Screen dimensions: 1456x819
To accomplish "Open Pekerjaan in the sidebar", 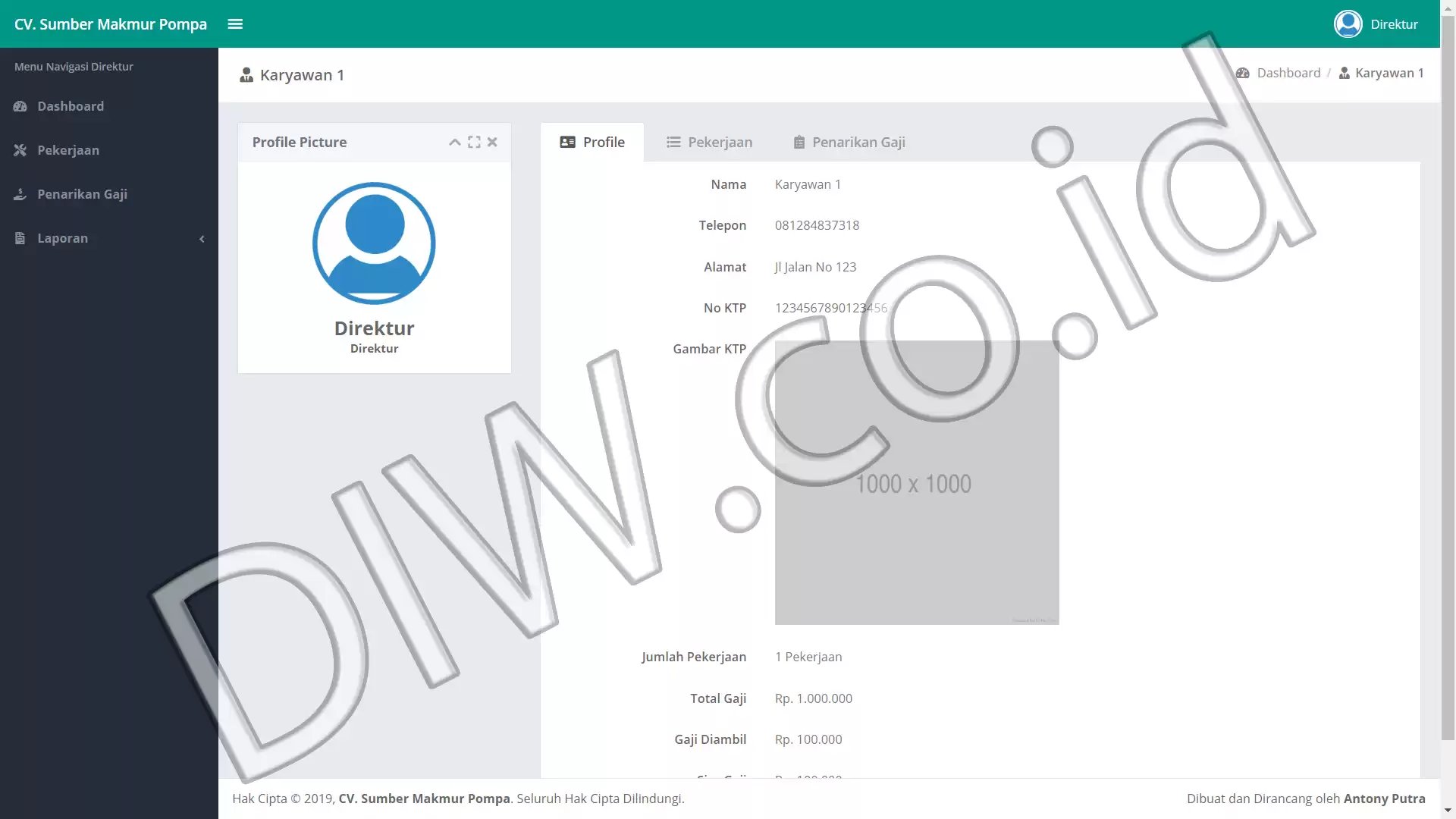I will [109, 150].
